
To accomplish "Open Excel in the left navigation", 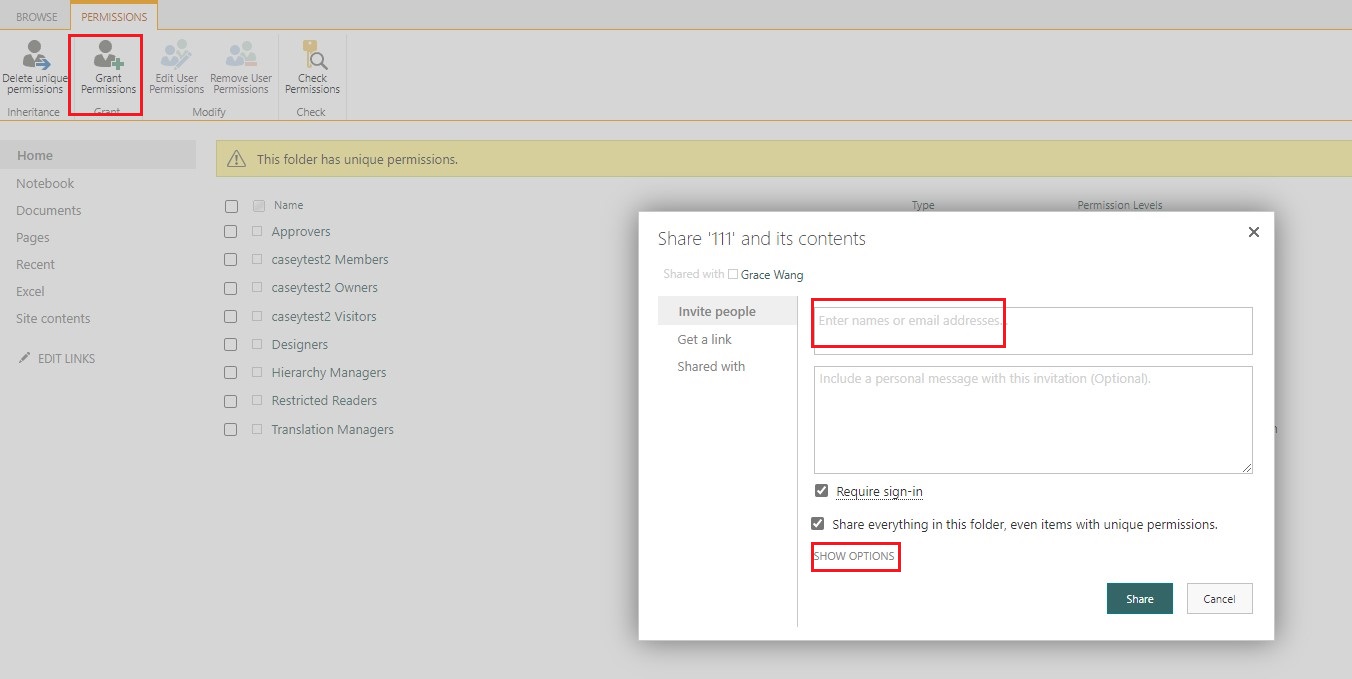I will click(30, 291).
